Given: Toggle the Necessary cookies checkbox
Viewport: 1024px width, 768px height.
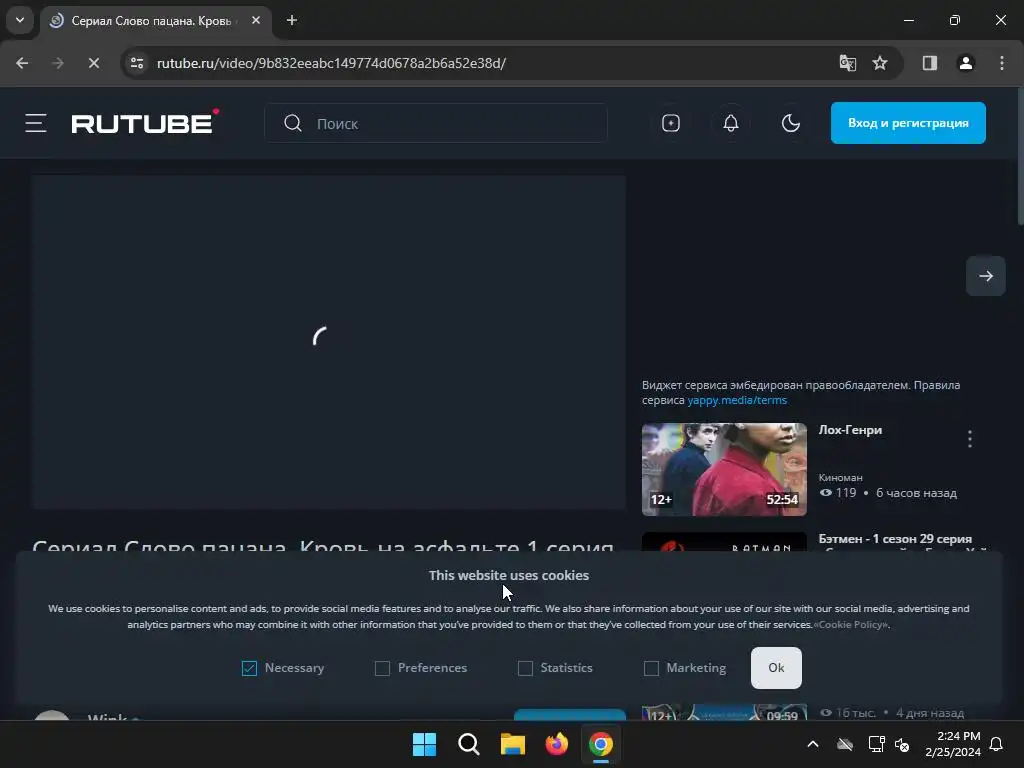Looking at the screenshot, I should (249, 668).
